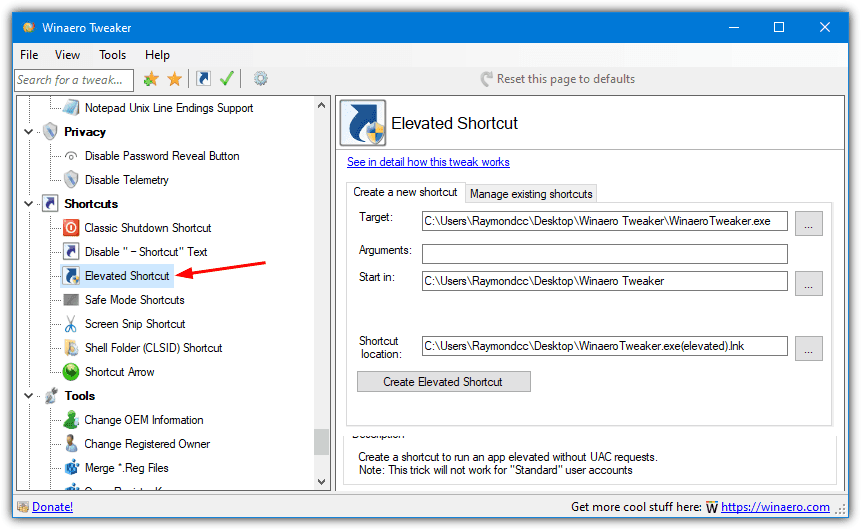Viewport: 861px width, 529px height.
Task: Click the red Classic Shutdown Shortcut icon
Action: coord(71,227)
